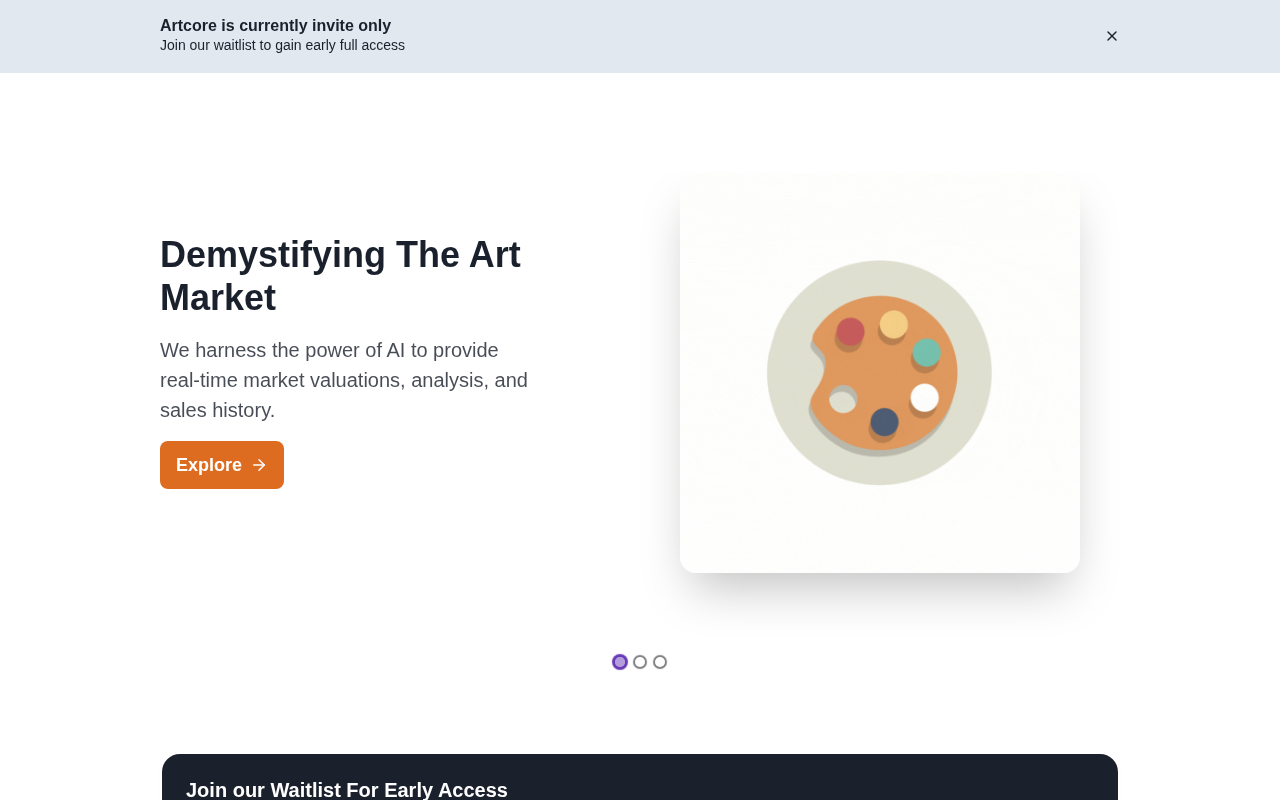Jump to the third carousel slide dot
The height and width of the screenshot is (800, 1280).
click(x=660, y=662)
